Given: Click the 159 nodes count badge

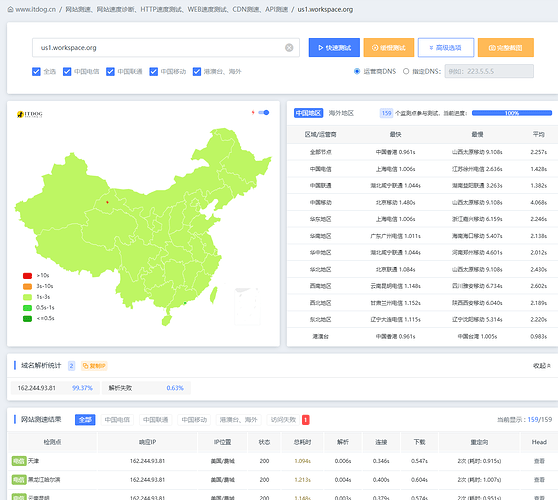Looking at the screenshot, I should pos(386,113).
